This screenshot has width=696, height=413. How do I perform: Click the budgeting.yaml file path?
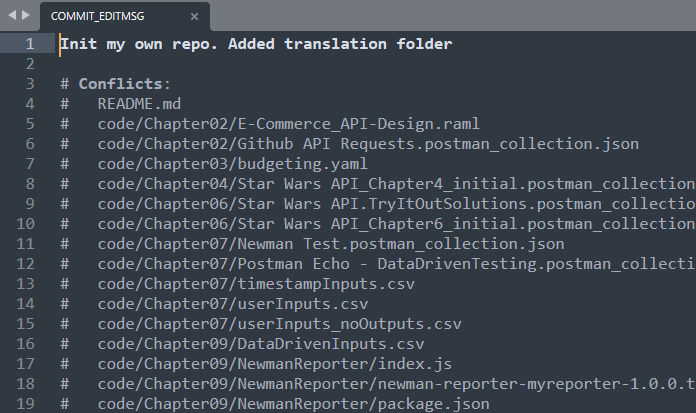coord(232,164)
